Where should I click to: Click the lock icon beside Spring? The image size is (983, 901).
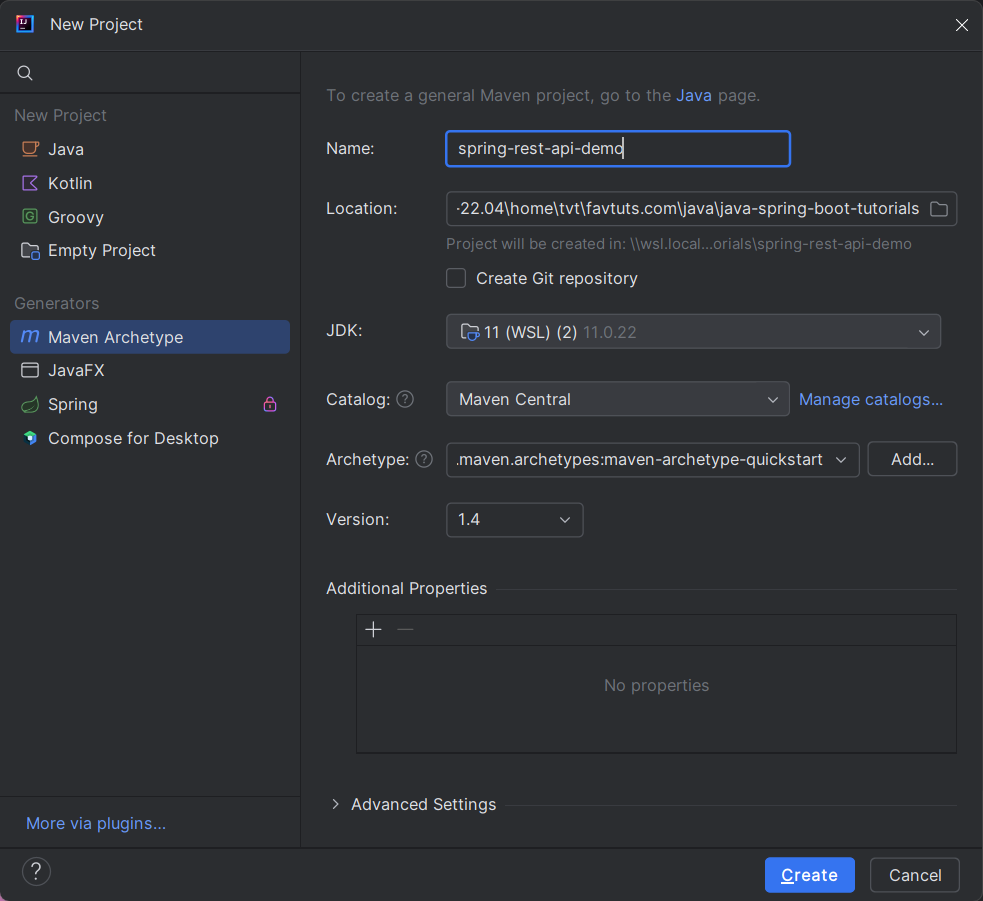click(270, 404)
